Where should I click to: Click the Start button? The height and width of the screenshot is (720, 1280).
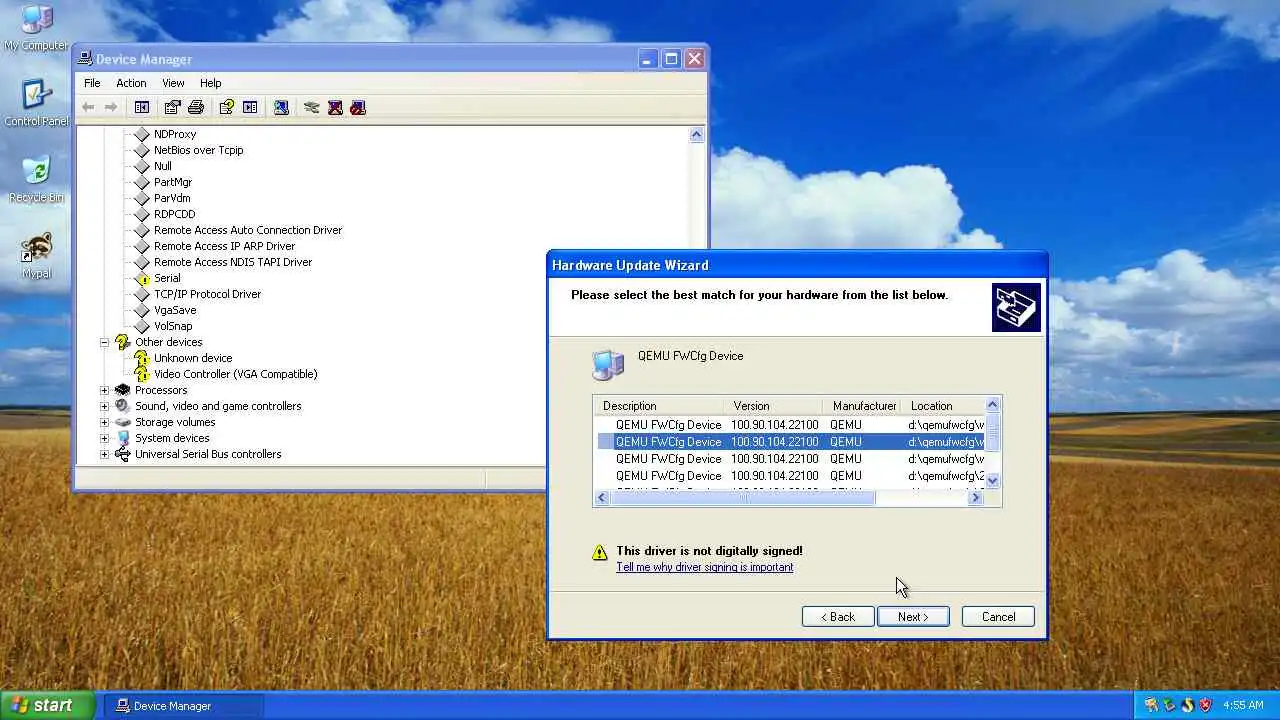47,705
